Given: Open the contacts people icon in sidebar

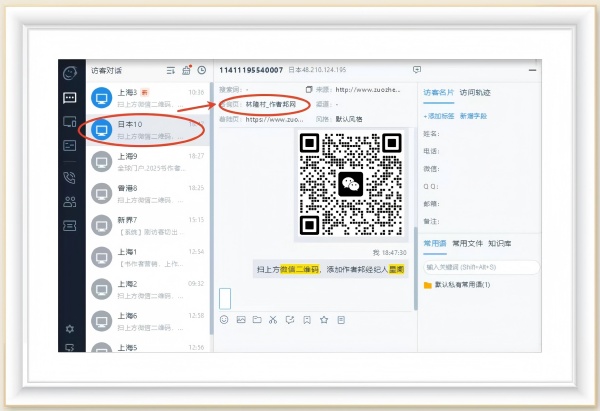Looking at the screenshot, I should tap(69, 201).
